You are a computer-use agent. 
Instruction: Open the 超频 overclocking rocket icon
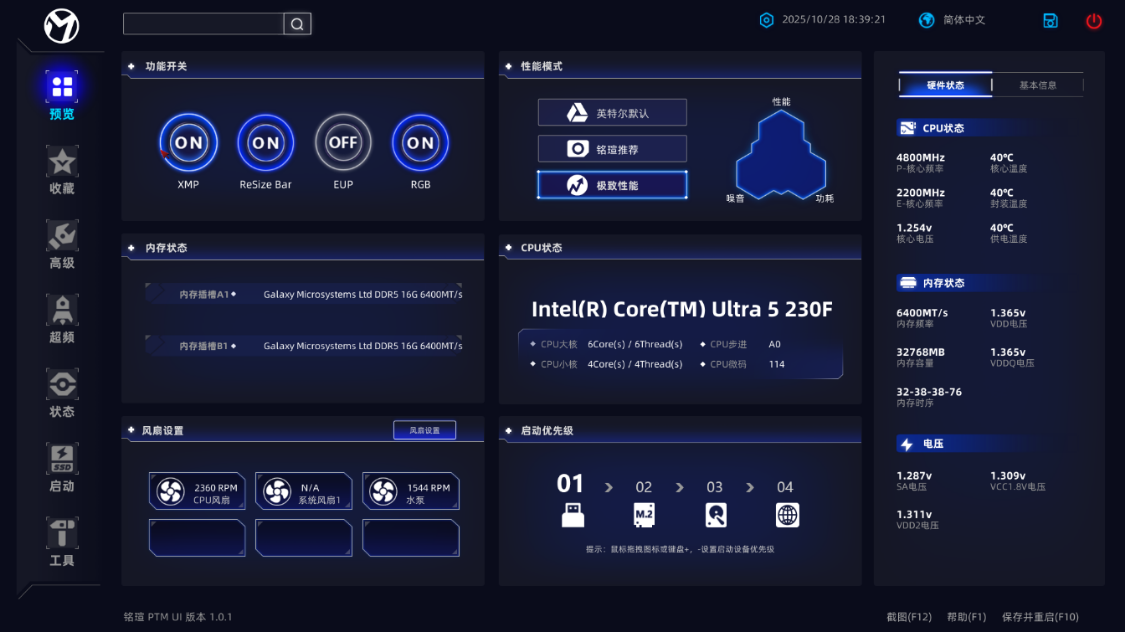pos(62,311)
